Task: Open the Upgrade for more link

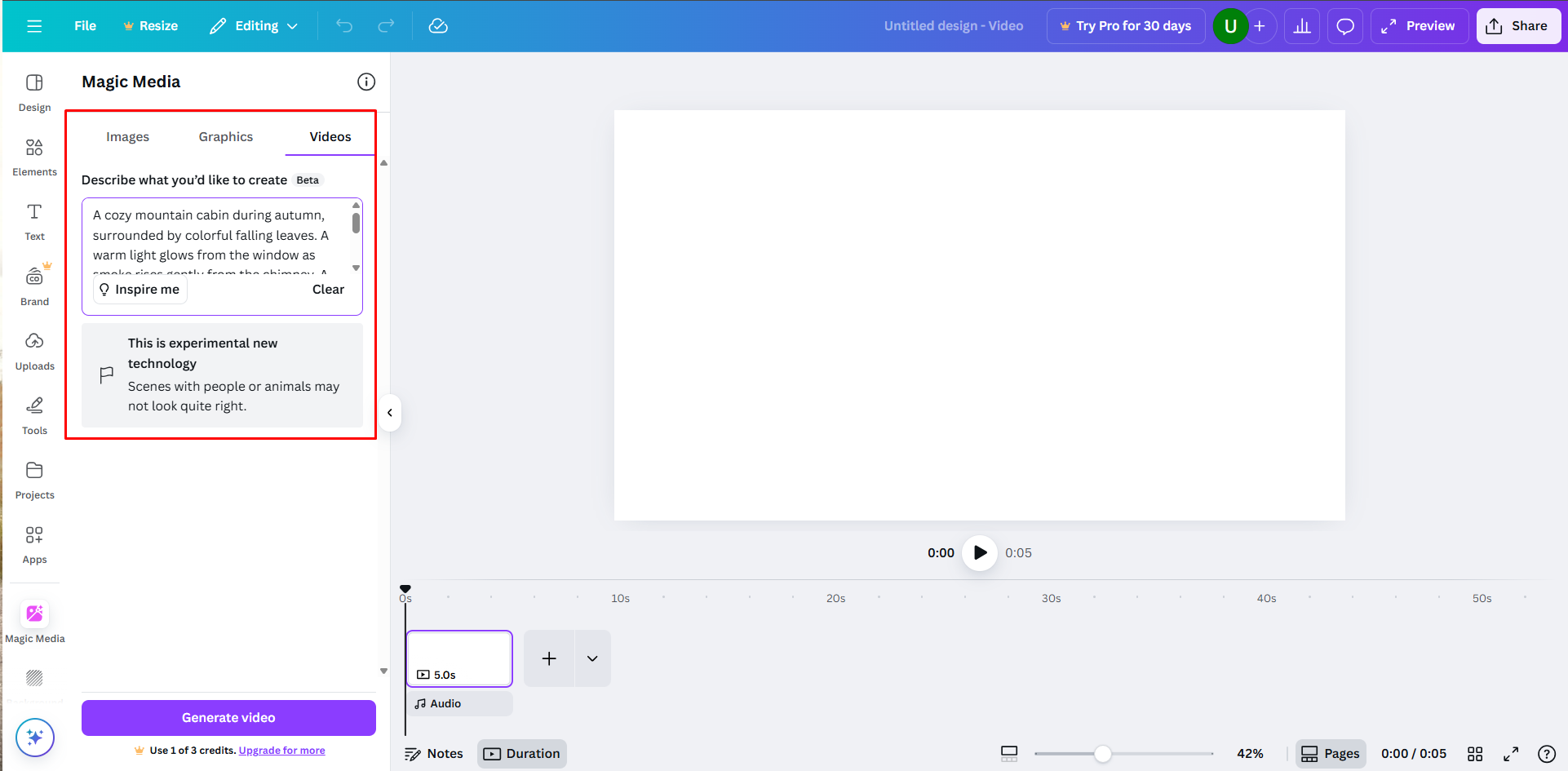Action: (281, 750)
